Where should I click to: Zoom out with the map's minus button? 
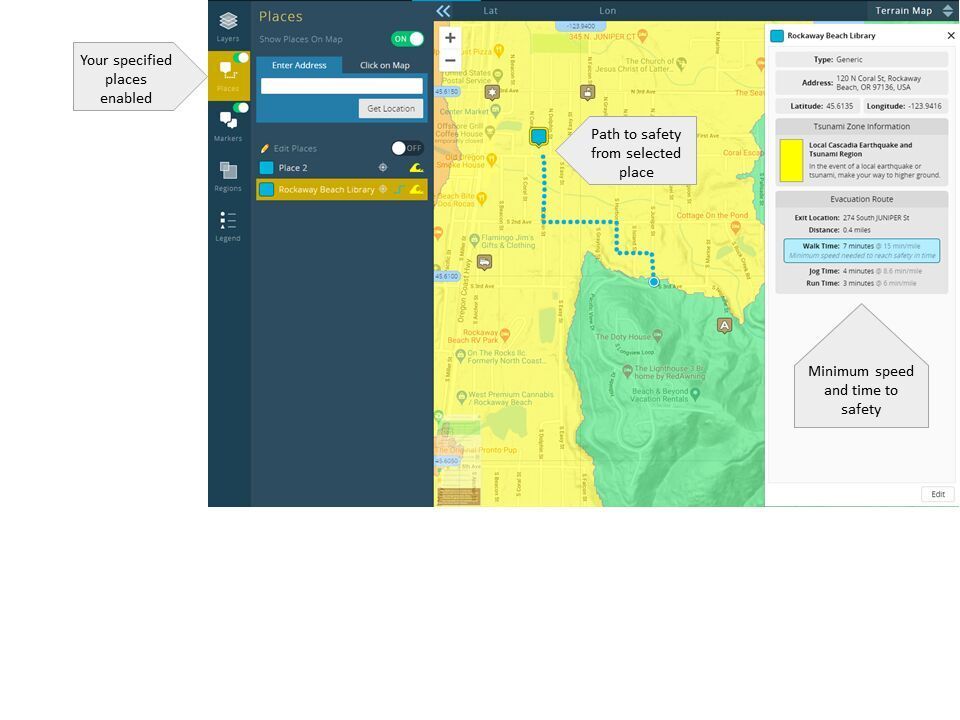(x=450, y=61)
